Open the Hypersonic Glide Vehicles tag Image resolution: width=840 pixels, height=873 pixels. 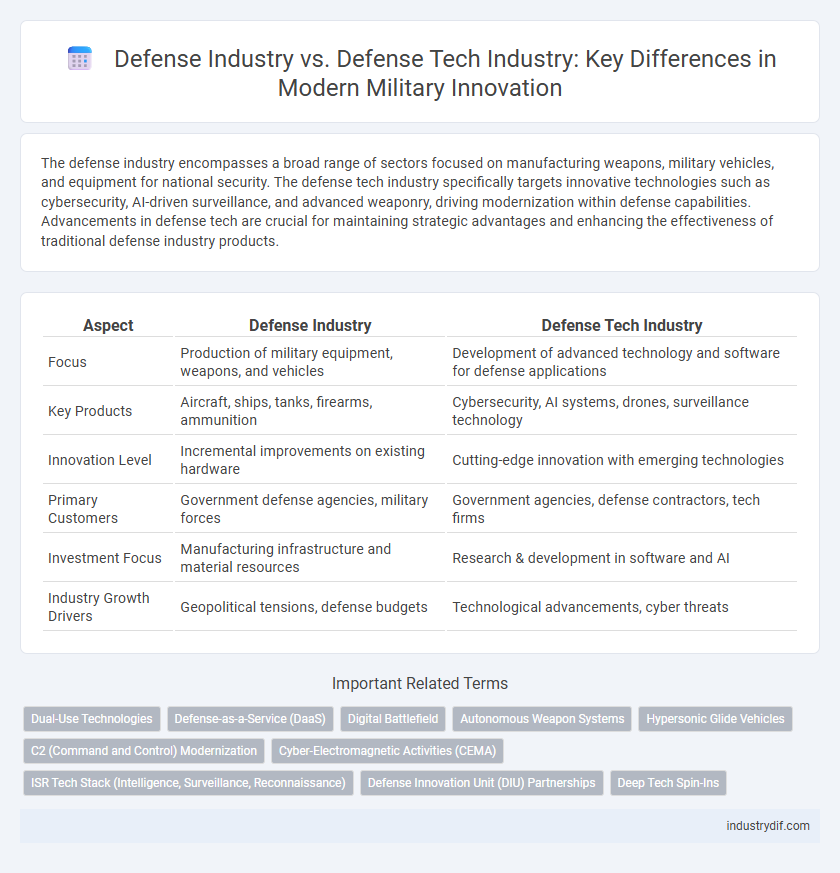(x=715, y=719)
